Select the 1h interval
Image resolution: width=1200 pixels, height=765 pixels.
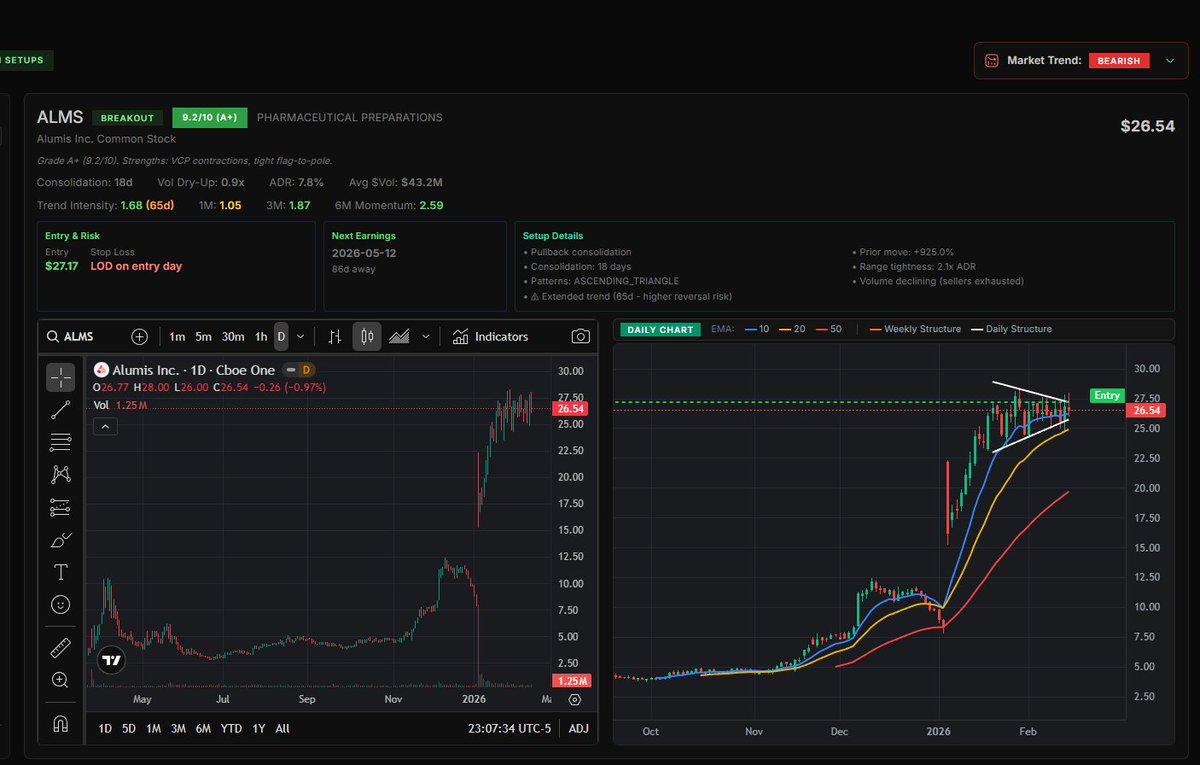261,336
